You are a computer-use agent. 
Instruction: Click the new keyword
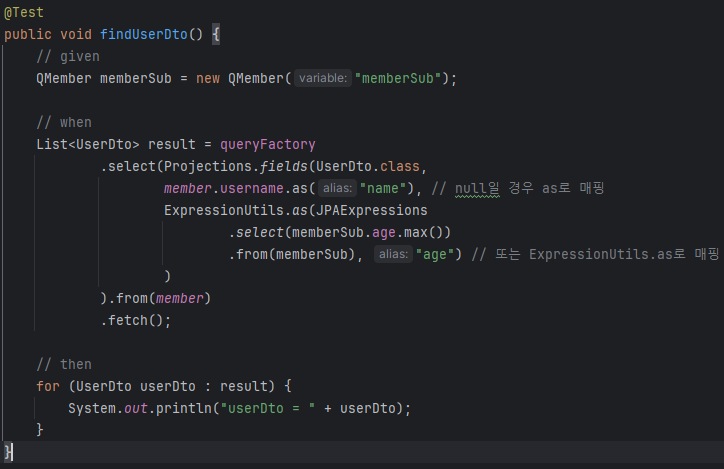208,78
